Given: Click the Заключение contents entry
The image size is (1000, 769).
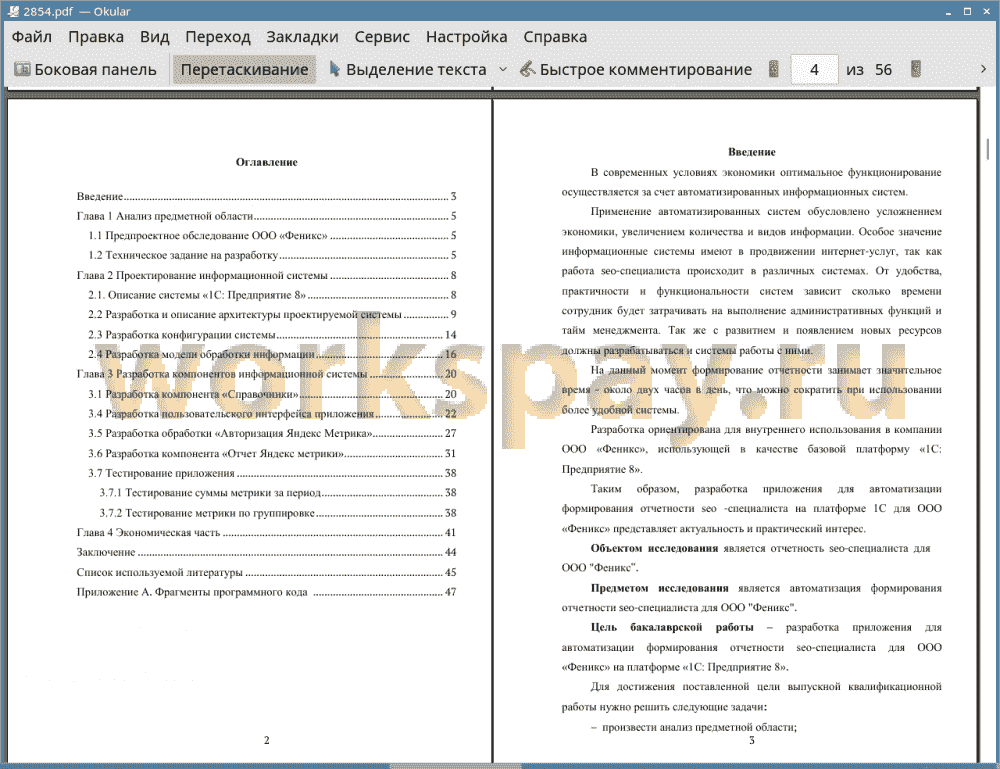Looking at the screenshot, I should click(x=267, y=552).
